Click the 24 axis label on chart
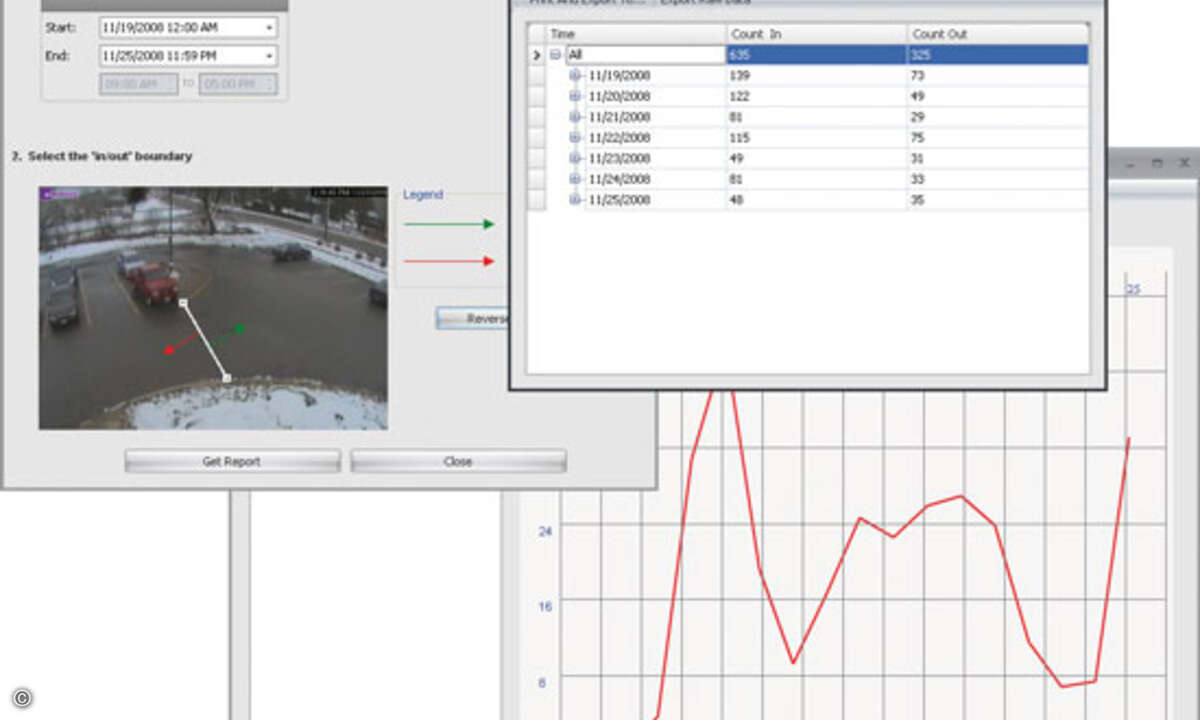Viewport: 1200px width, 720px height. (545, 531)
